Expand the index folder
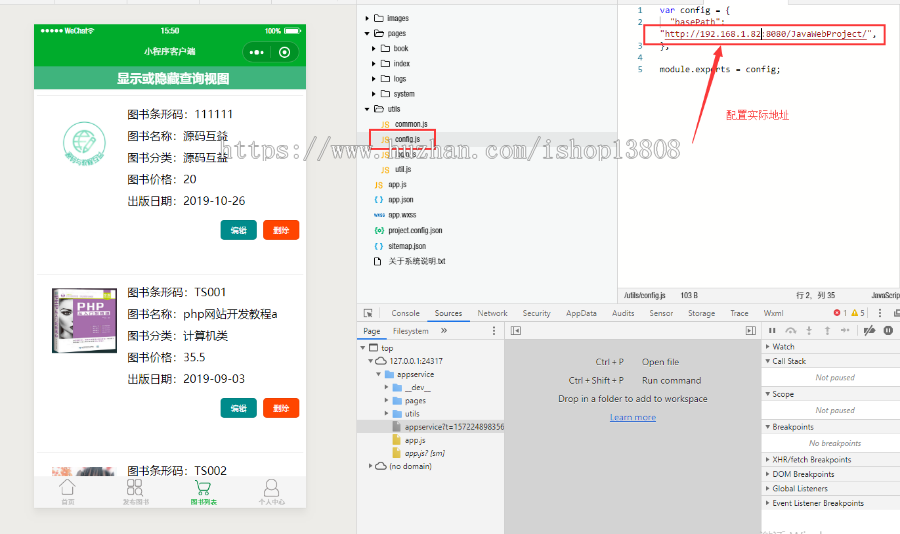 coord(374,64)
